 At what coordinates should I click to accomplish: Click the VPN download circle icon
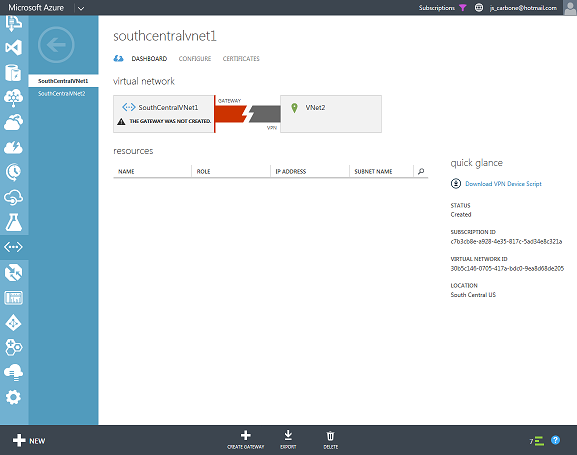click(x=456, y=183)
